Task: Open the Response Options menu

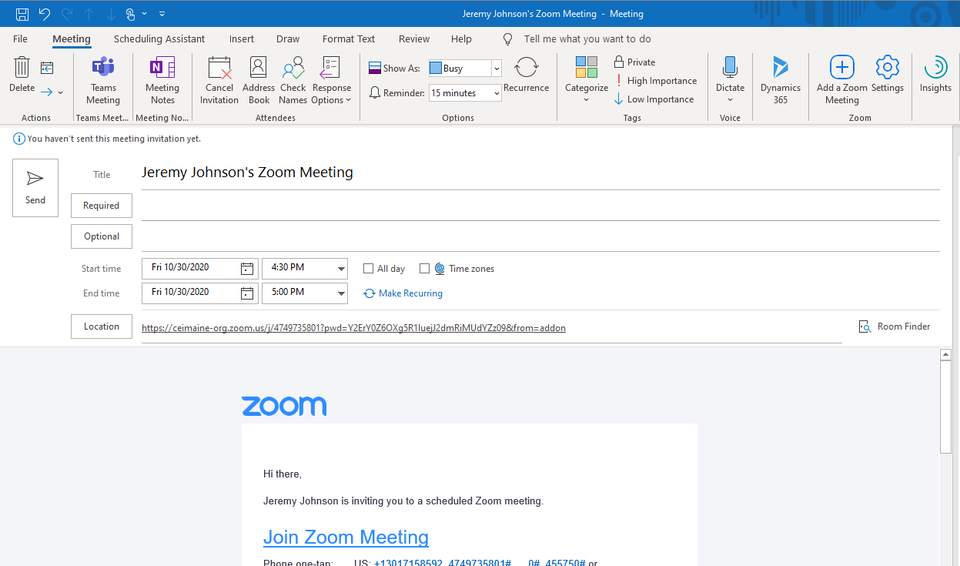Action: tap(331, 80)
